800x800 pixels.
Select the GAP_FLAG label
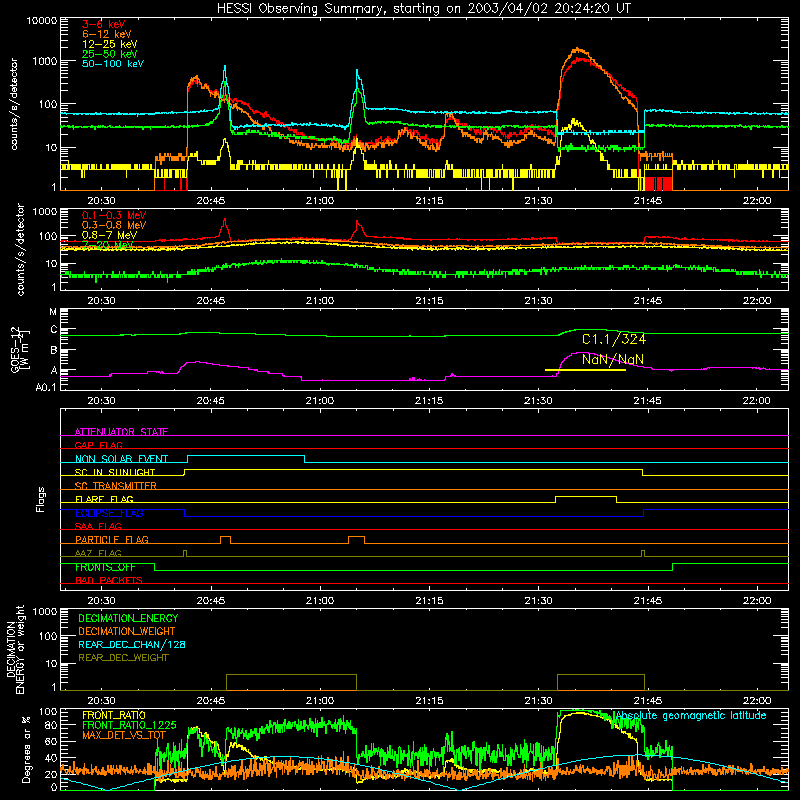tap(98, 445)
